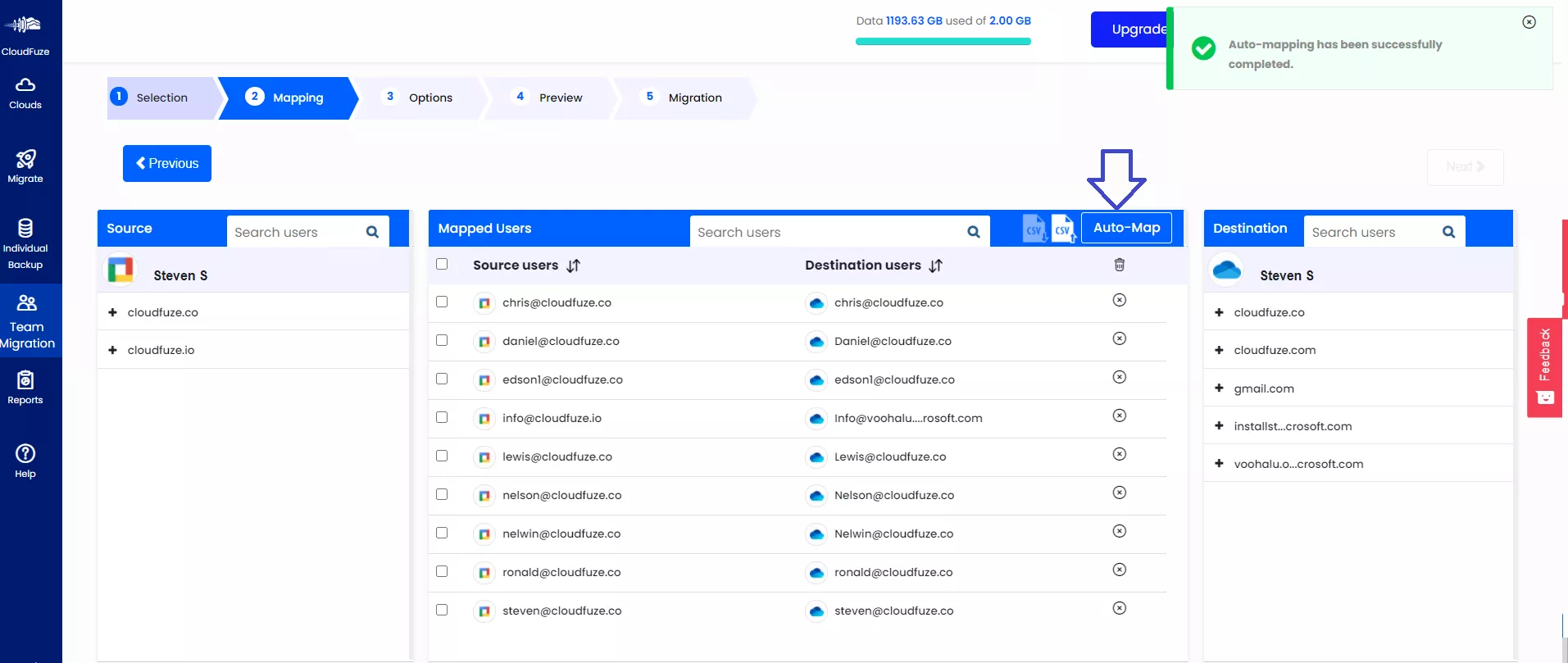Open the Help section
Image resolution: width=1568 pixels, height=663 pixels.
pos(25,461)
